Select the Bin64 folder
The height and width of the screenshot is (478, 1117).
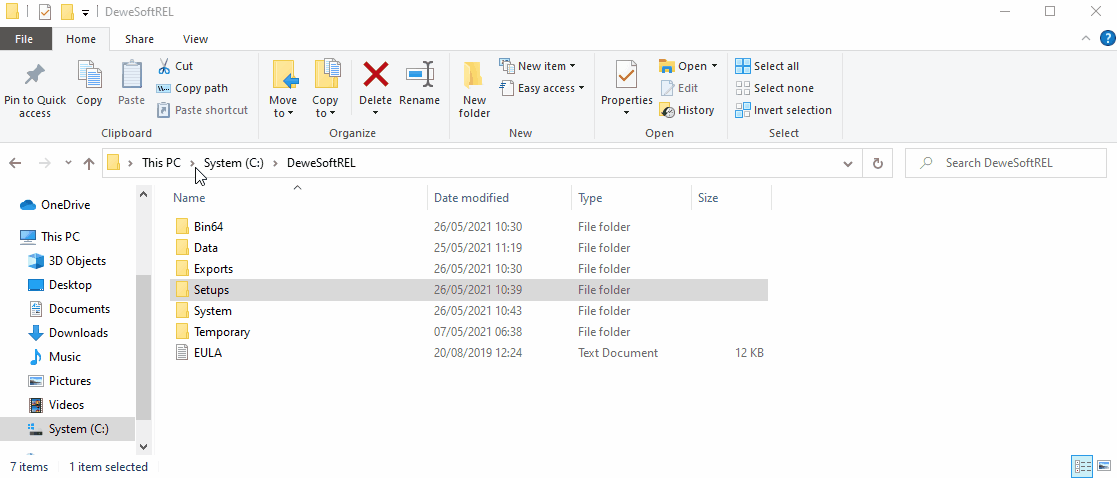[x=469, y=227]
